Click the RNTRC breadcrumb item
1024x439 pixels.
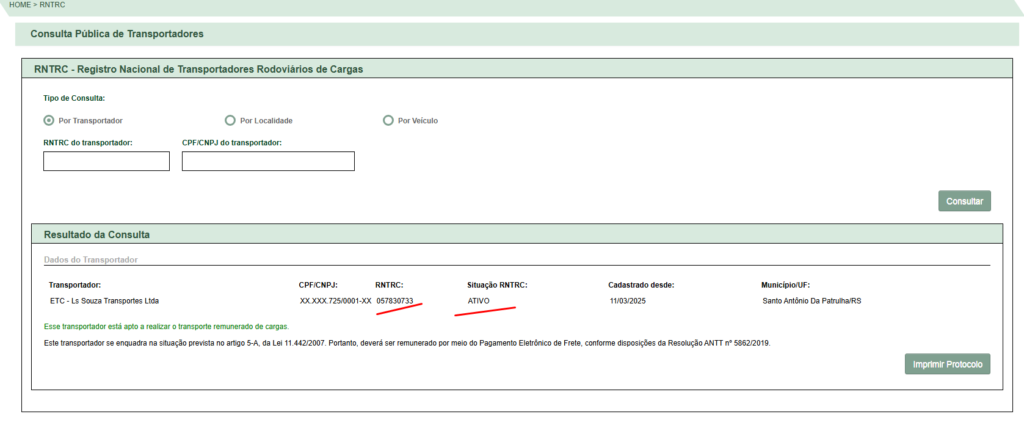(x=52, y=6)
